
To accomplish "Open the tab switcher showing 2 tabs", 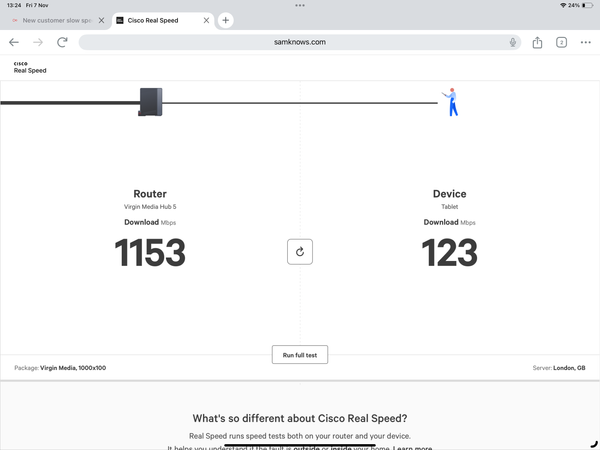I will click(x=562, y=42).
